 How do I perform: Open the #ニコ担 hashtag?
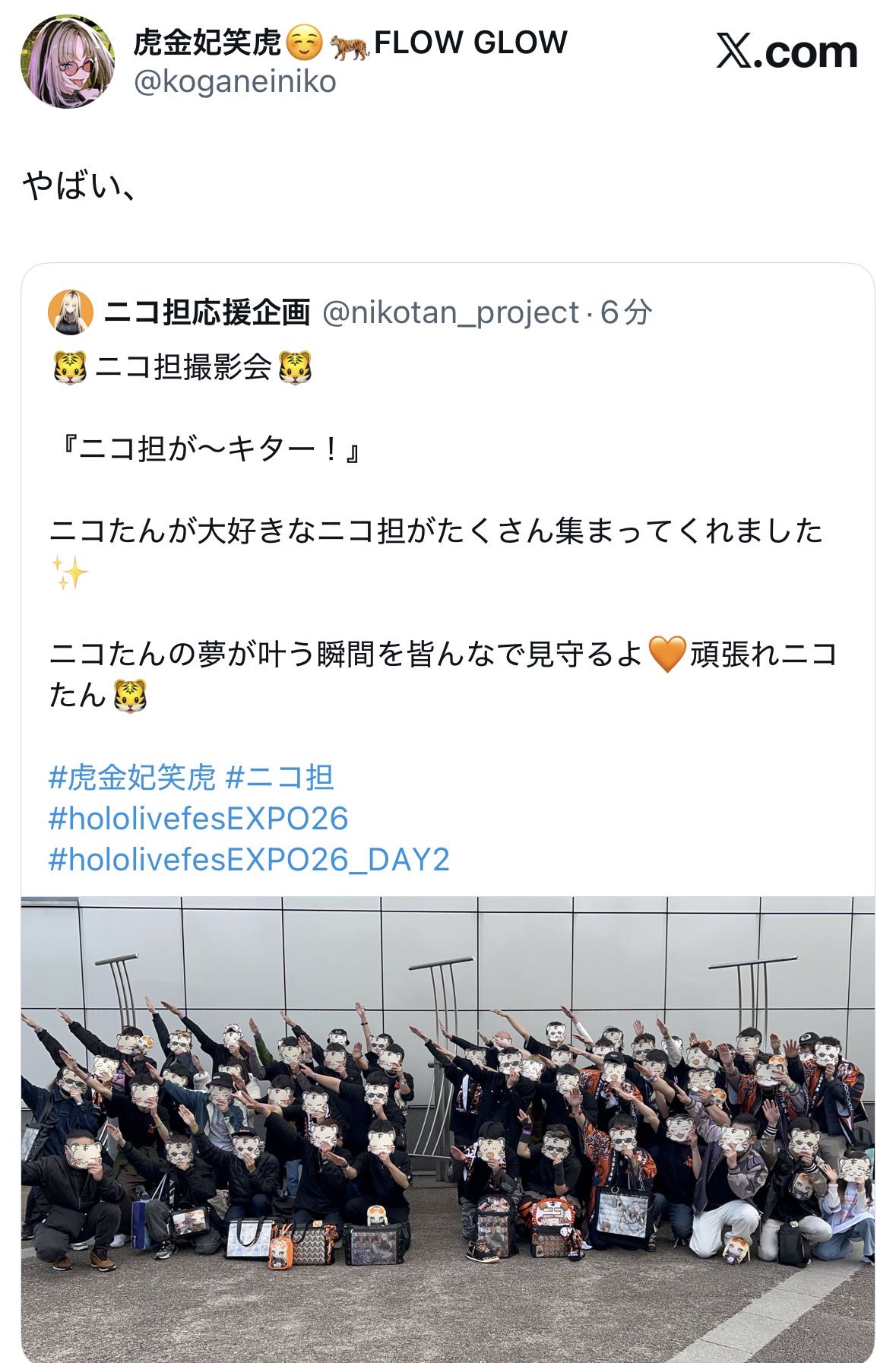(280, 778)
